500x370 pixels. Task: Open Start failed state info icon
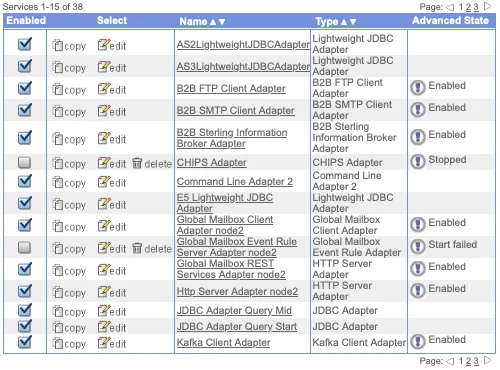pos(418,246)
